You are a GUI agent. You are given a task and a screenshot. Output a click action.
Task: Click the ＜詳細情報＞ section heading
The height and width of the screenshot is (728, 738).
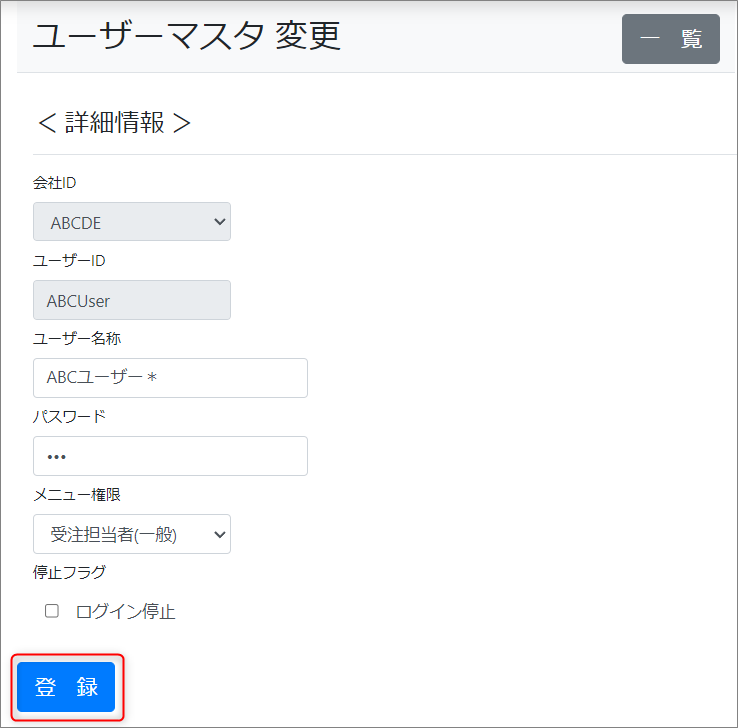[113, 122]
